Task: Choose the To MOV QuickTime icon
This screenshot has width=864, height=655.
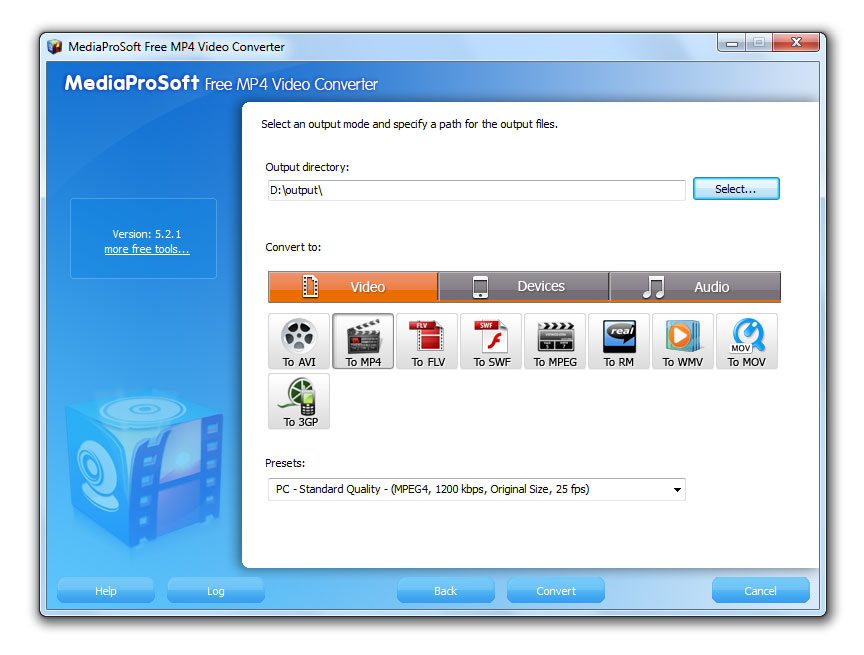Action: coord(747,341)
